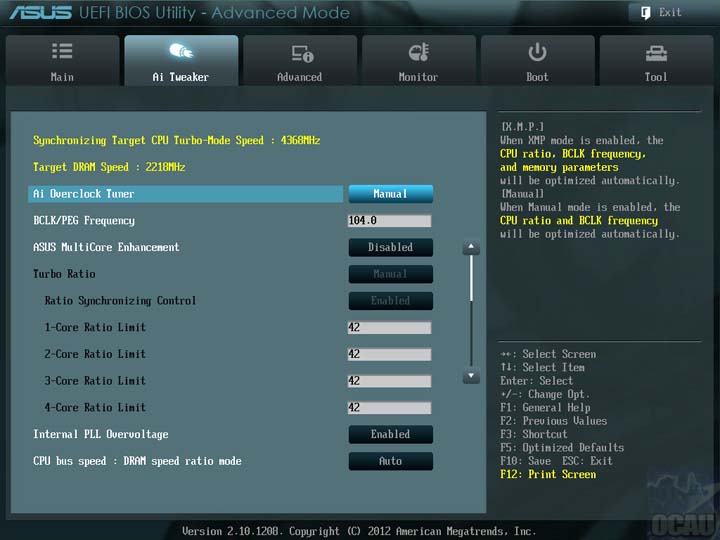
Task: Open the DRAM speed ratio mode Auto dropdown
Action: coord(390,461)
